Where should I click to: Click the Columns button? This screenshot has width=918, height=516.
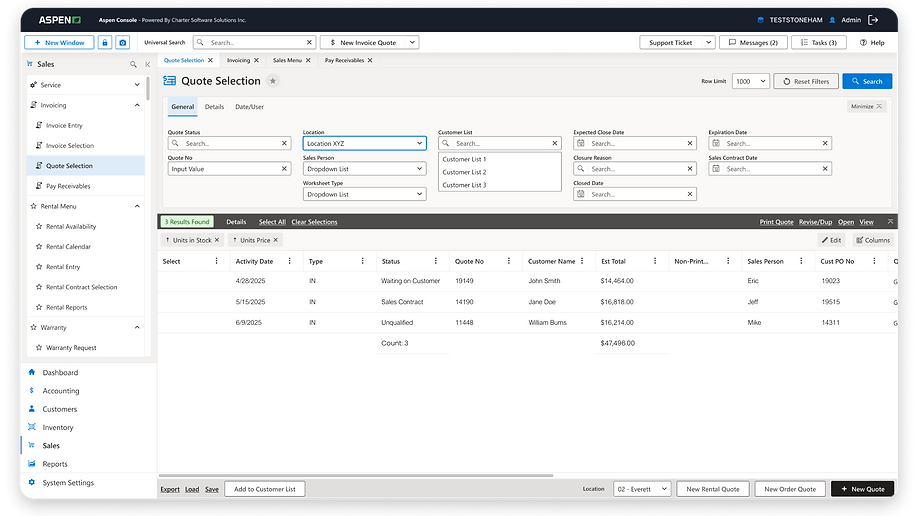(873, 240)
